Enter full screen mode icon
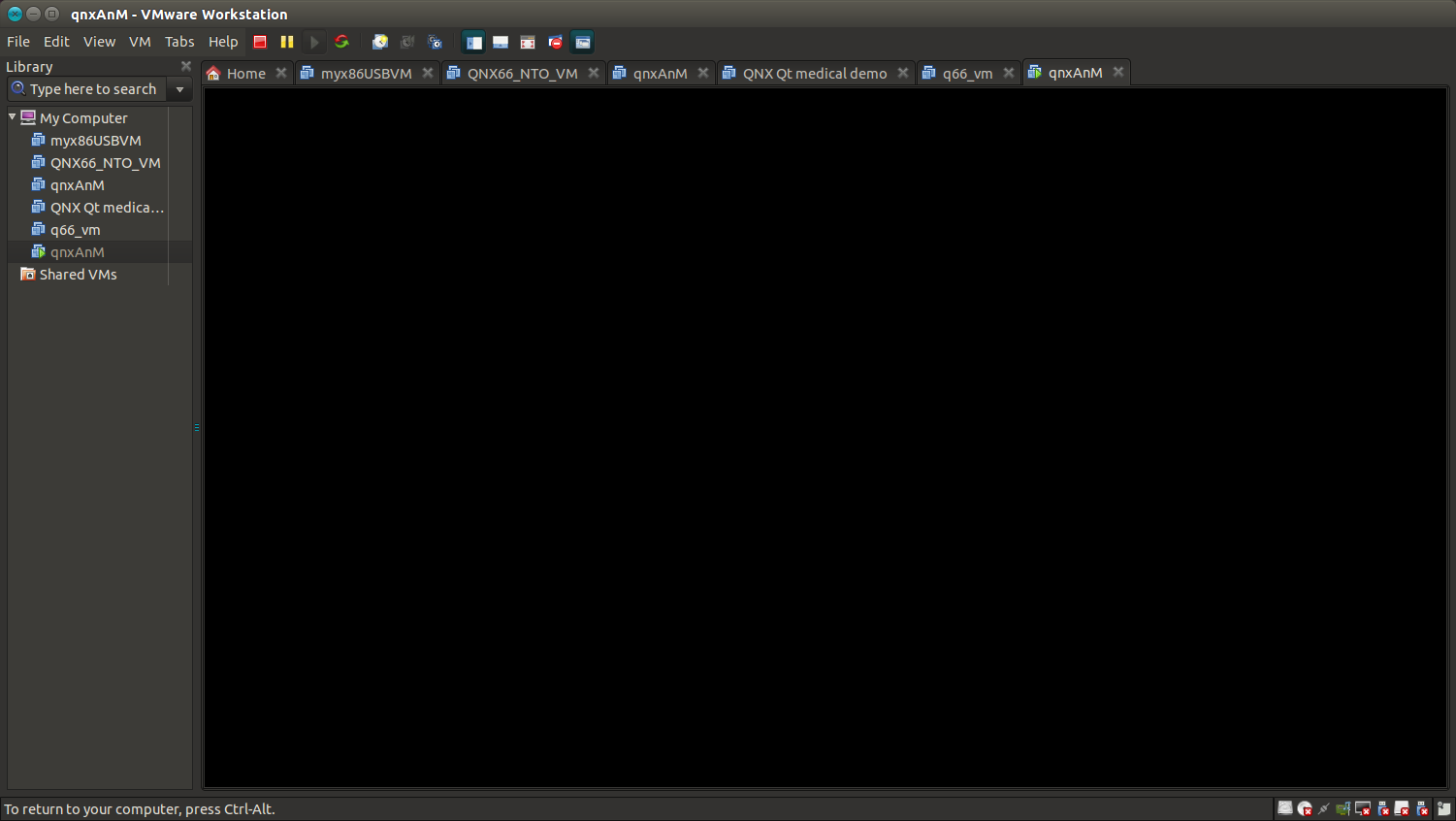The height and width of the screenshot is (821, 1456). [528, 42]
